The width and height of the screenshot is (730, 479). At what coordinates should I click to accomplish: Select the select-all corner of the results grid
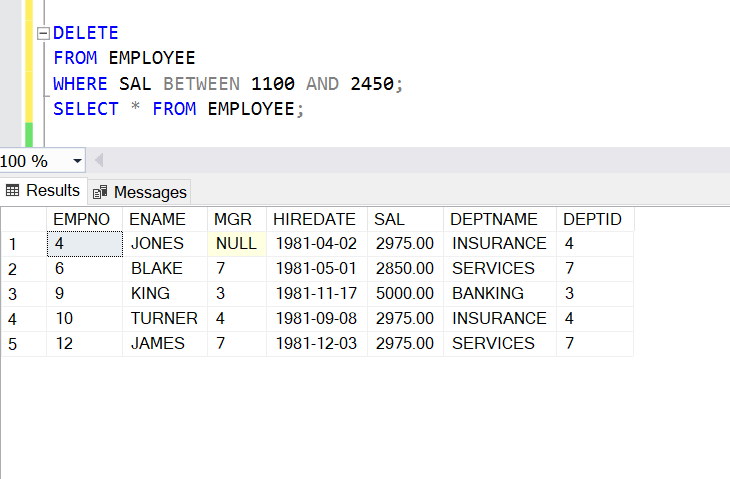[24, 219]
